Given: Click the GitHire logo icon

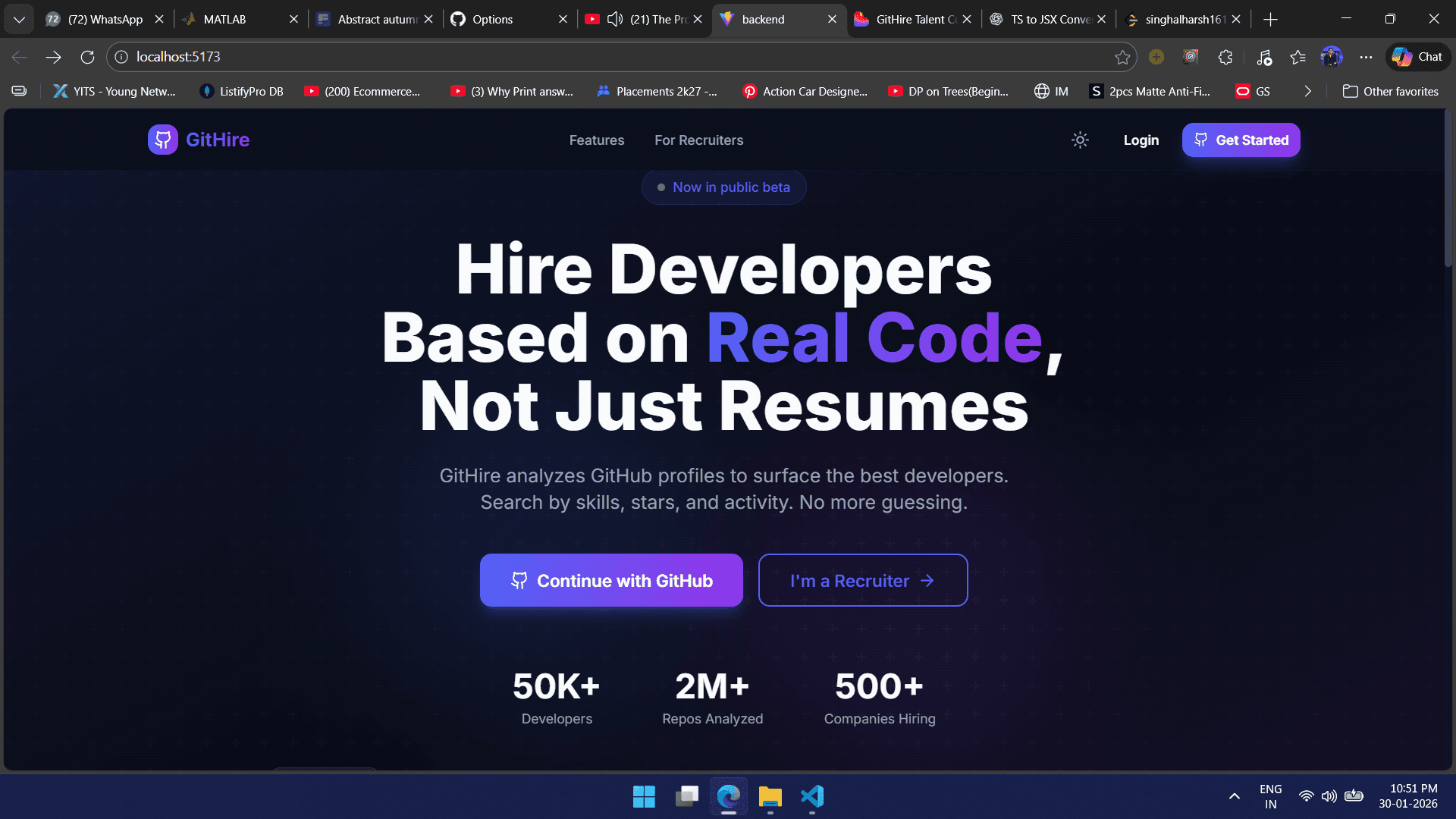Looking at the screenshot, I should (162, 140).
